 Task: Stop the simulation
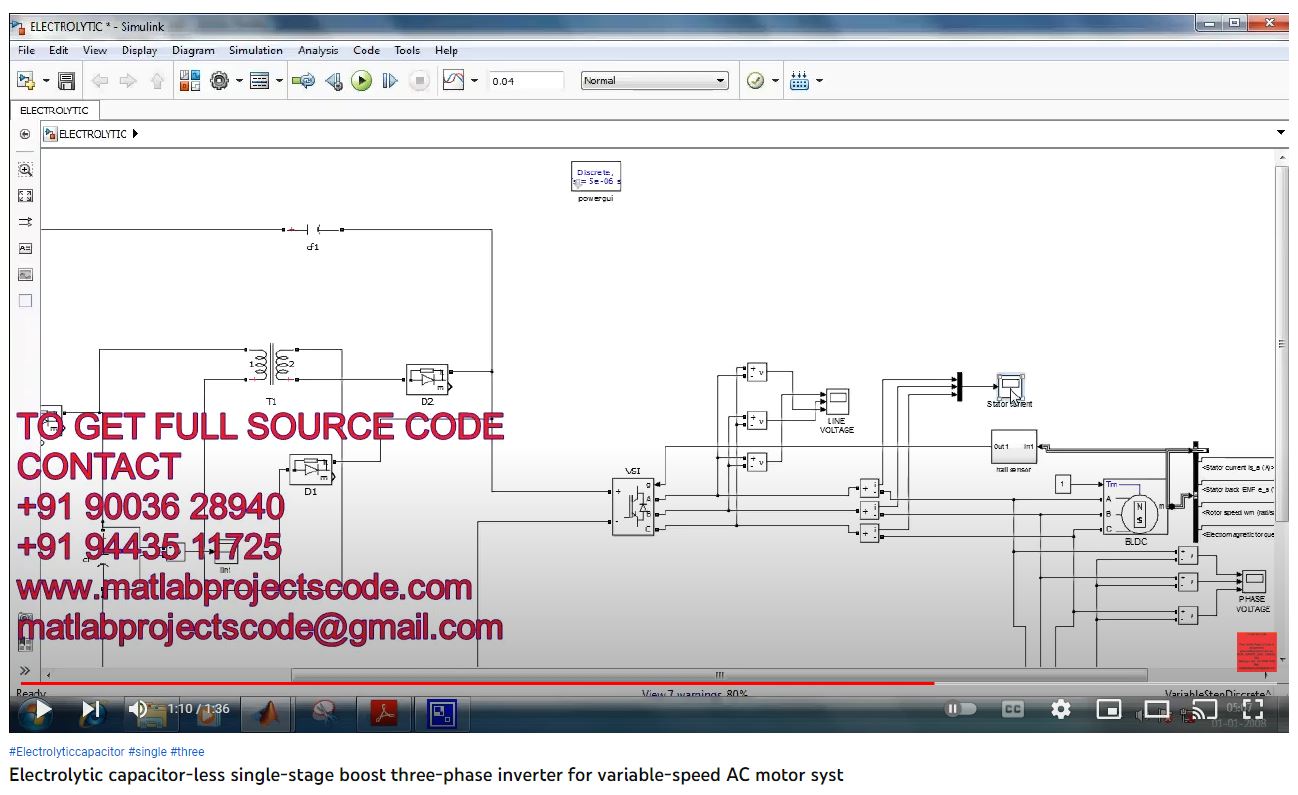click(420, 81)
